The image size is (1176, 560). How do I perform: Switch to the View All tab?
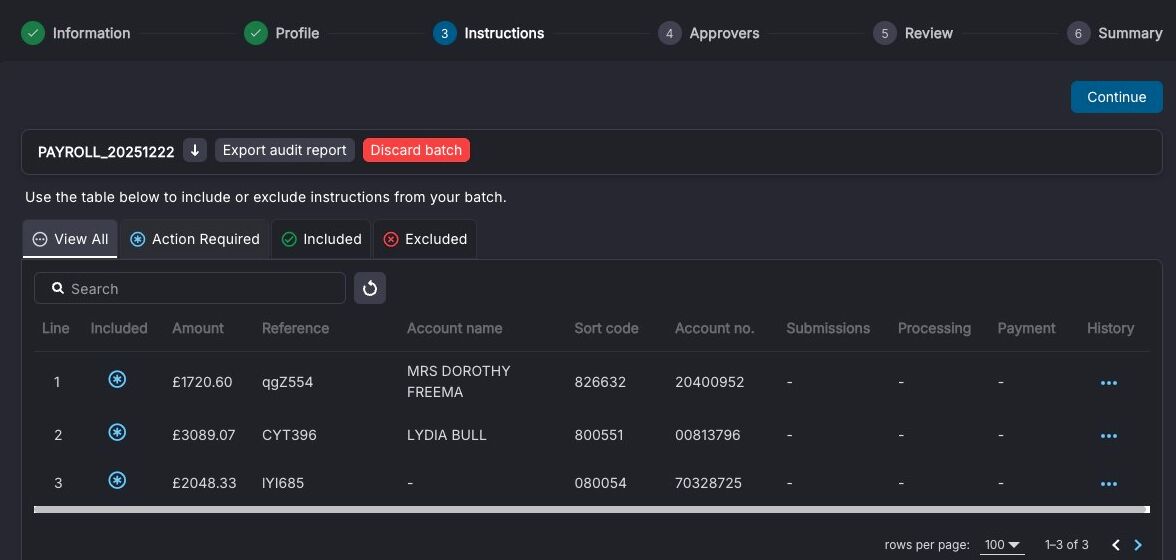pos(70,239)
